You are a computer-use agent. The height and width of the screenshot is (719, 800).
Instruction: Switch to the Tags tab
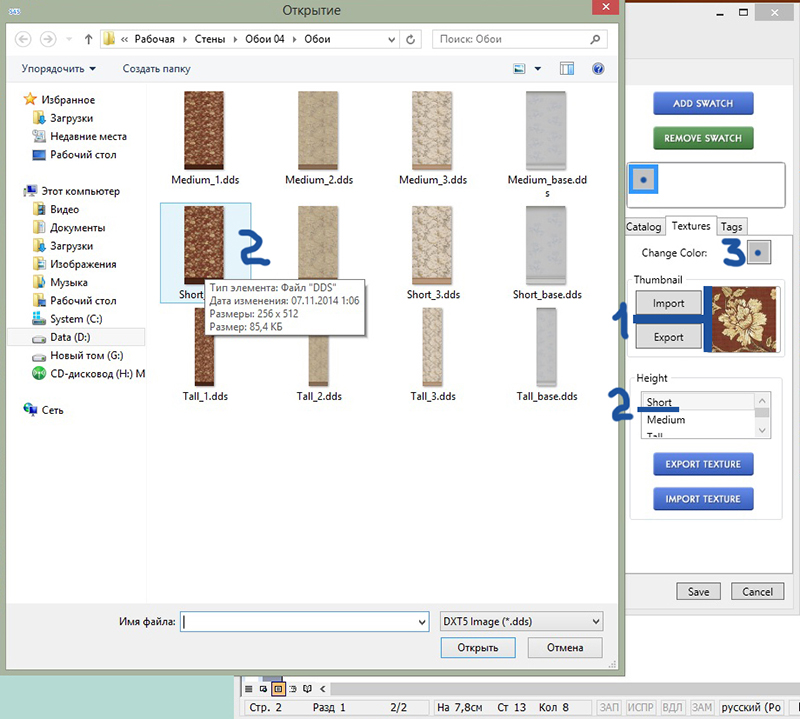[731, 227]
